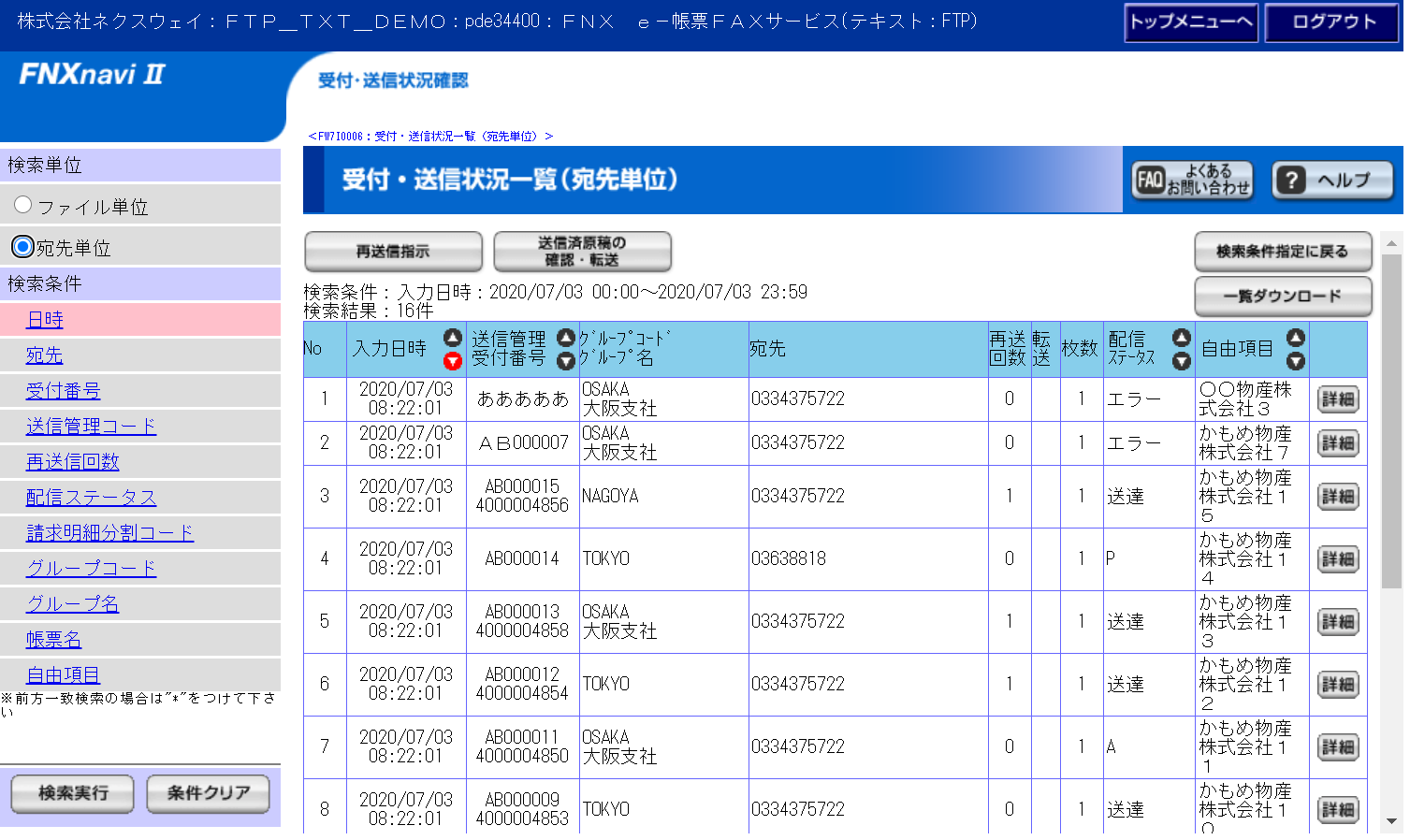Click the vertical scrollbar thumb
The image size is (1410, 840).
tap(1392, 421)
